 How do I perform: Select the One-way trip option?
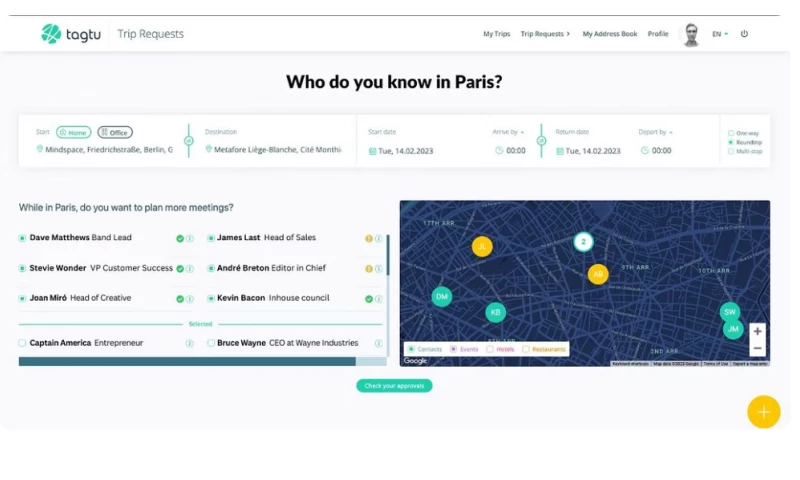tap(731, 132)
